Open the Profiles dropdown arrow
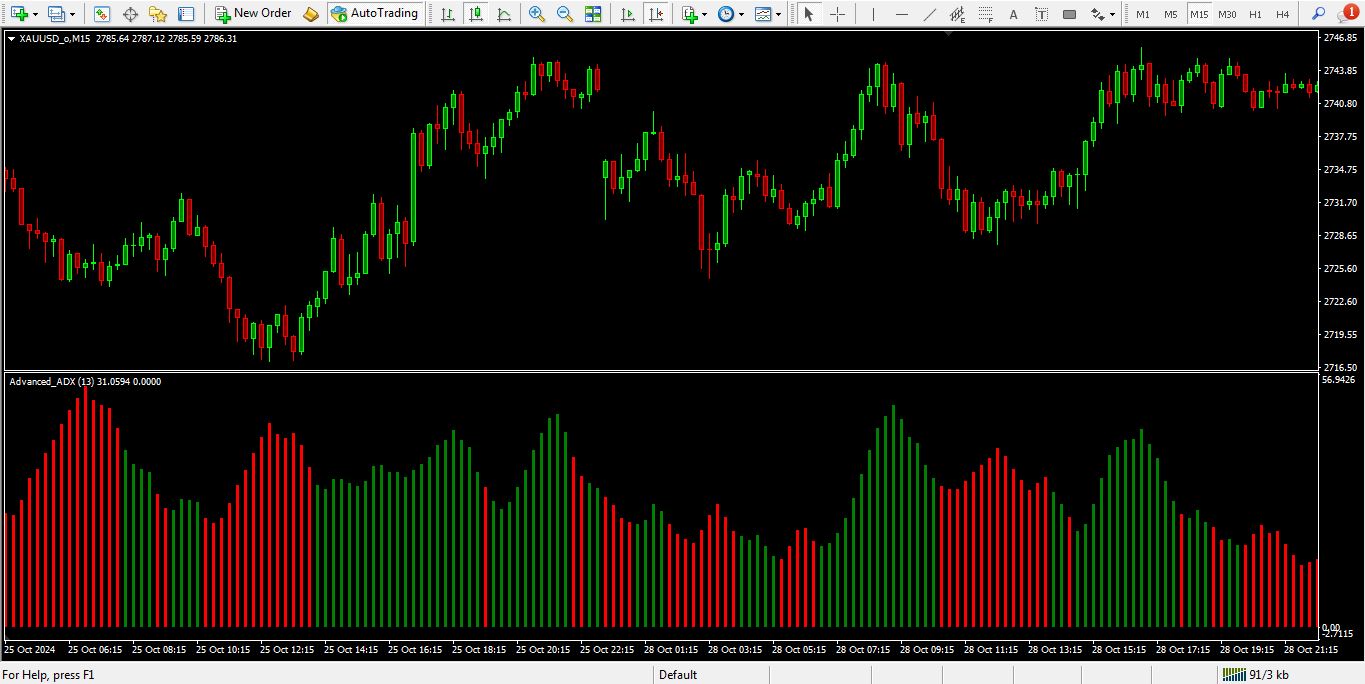The height and width of the screenshot is (684, 1365). 73,14
